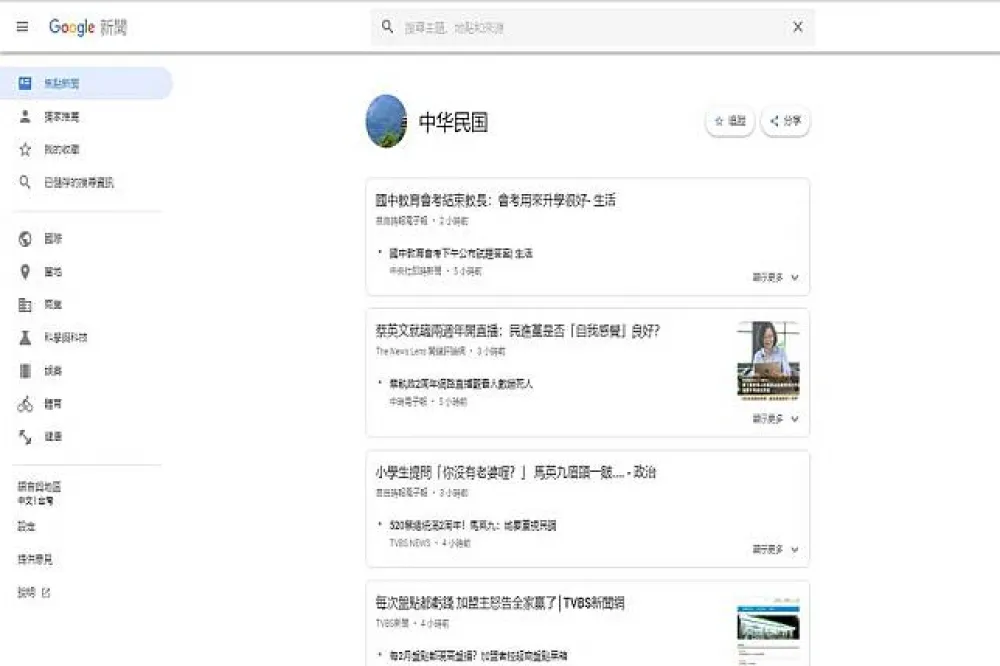1000x666 pixels.
Task: Open the globe-icon 國際 section
Action: [x=40, y=239]
